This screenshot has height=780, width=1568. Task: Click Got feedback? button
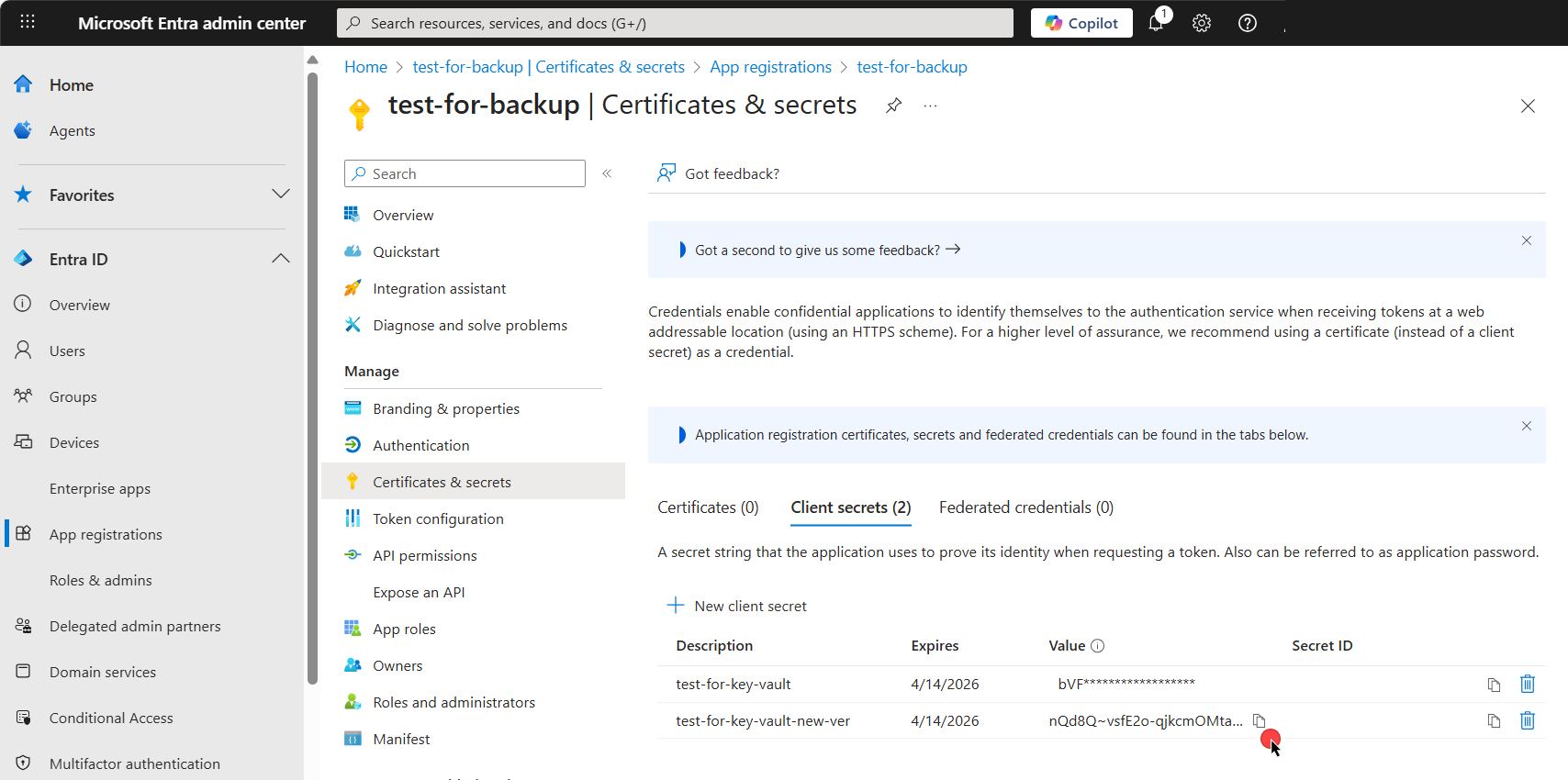pyautogui.click(x=719, y=173)
